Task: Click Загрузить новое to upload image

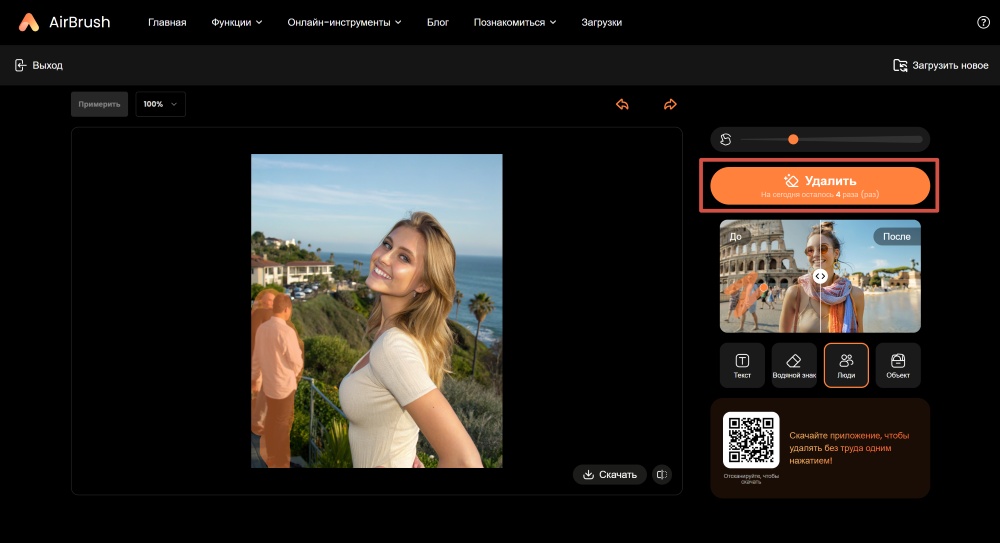Action: (940, 65)
